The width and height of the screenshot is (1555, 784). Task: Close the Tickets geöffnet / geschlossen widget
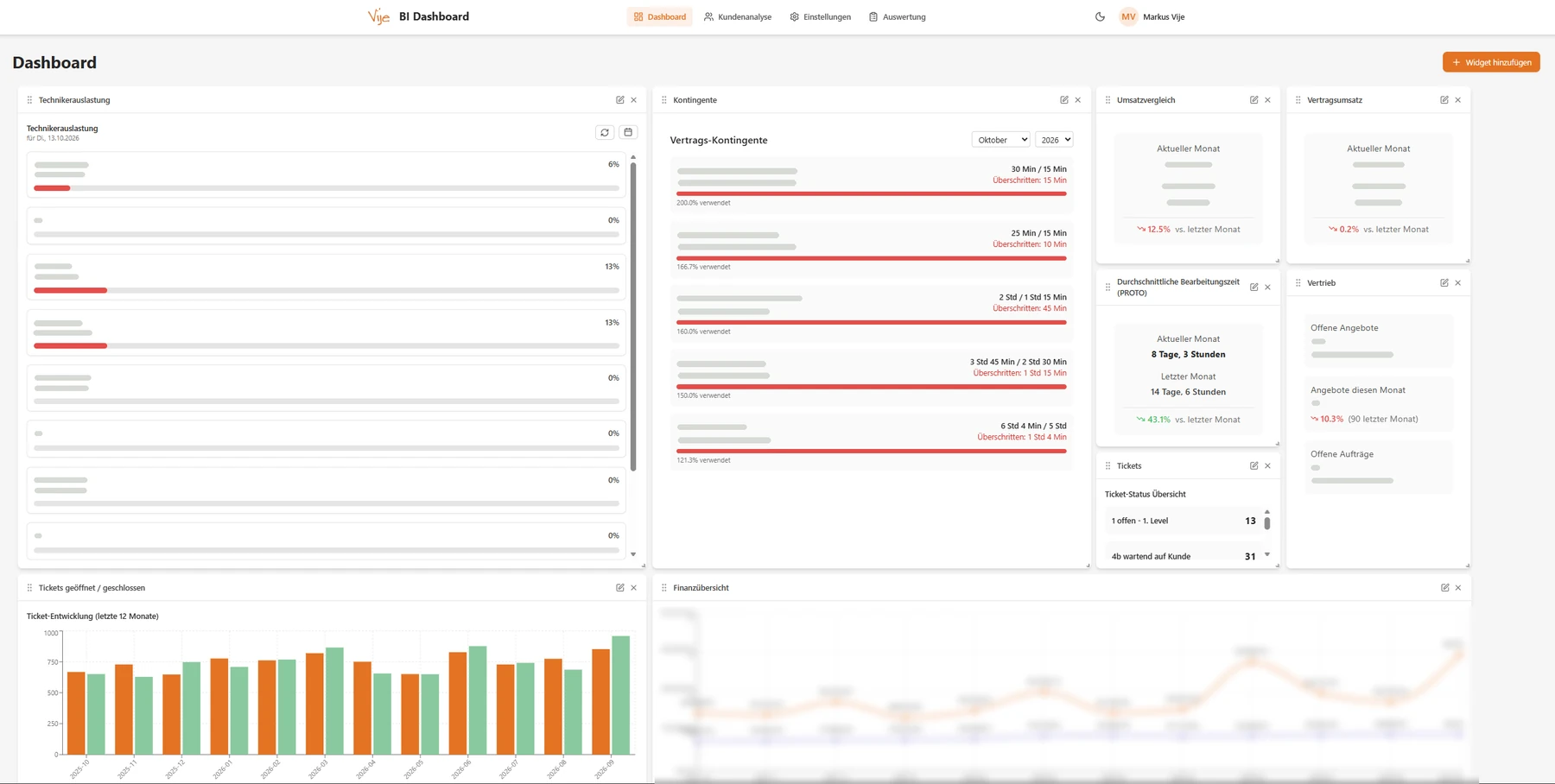(634, 588)
